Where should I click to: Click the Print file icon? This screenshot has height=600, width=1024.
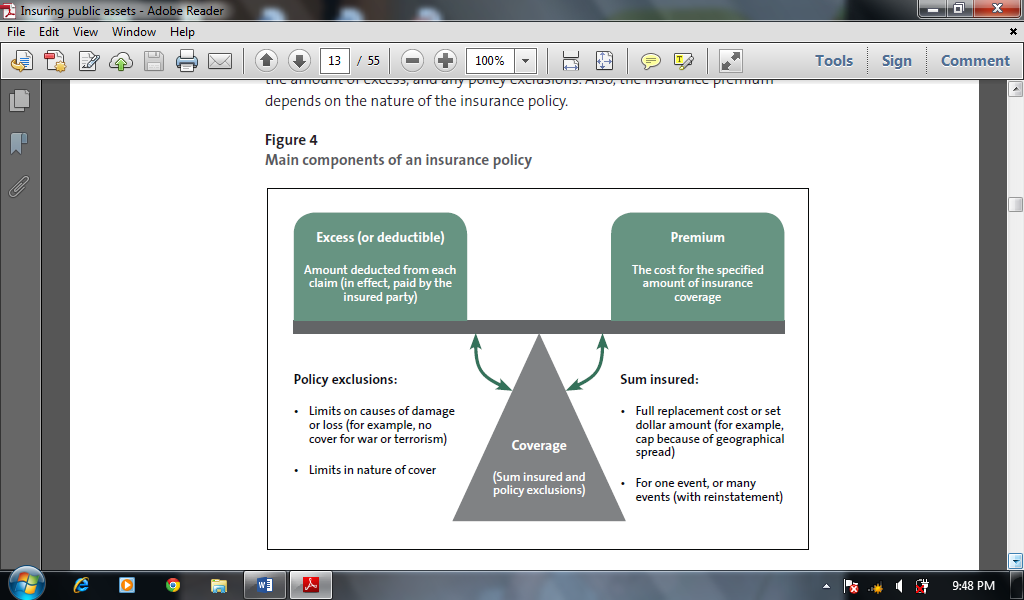pyautogui.click(x=187, y=61)
